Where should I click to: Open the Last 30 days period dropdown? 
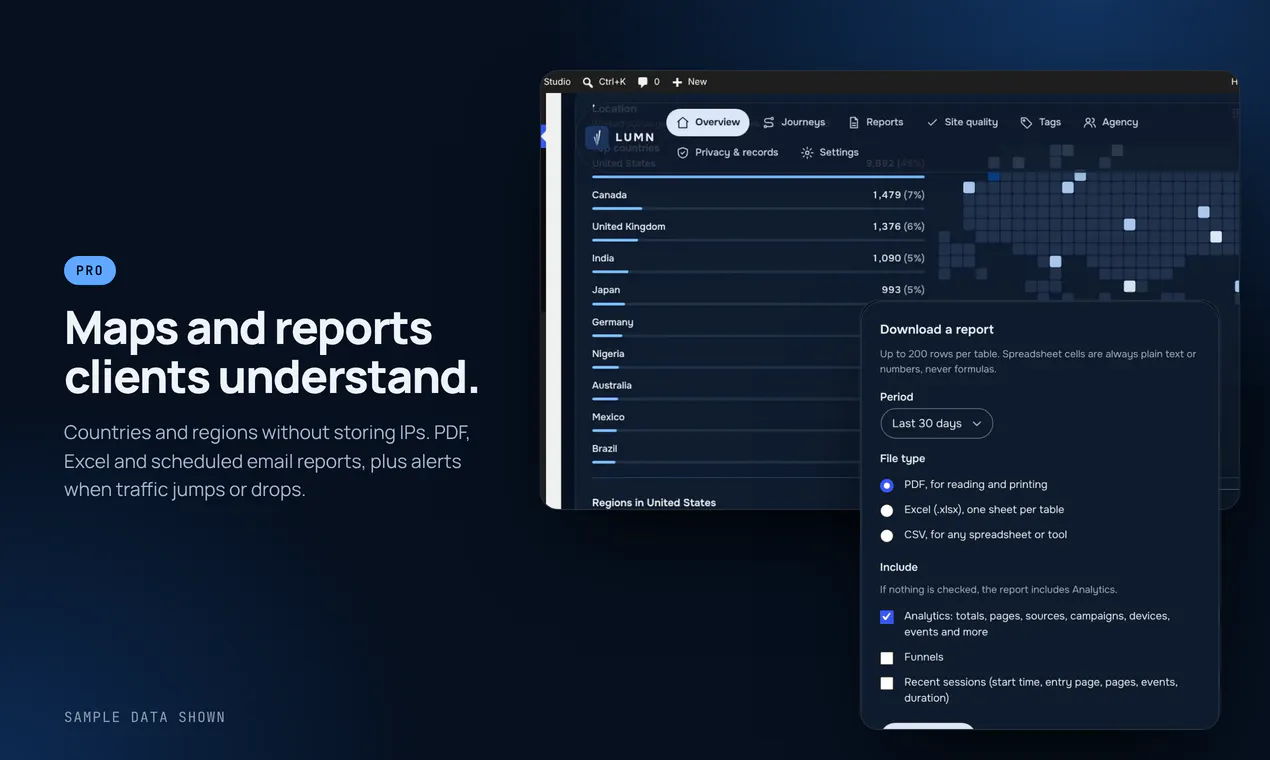(x=937, y=423)
